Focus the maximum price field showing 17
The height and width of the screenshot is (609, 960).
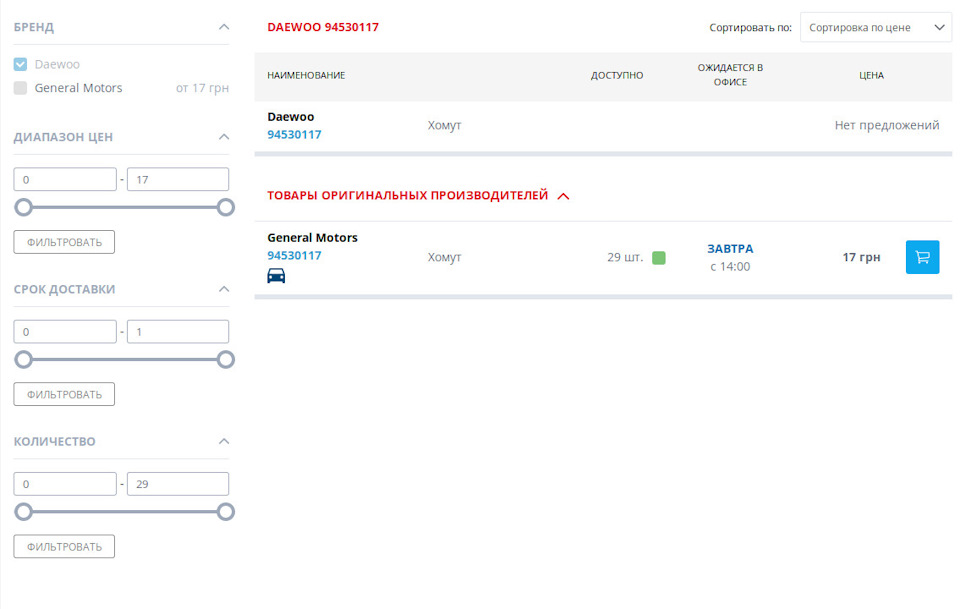pos(178,179)
